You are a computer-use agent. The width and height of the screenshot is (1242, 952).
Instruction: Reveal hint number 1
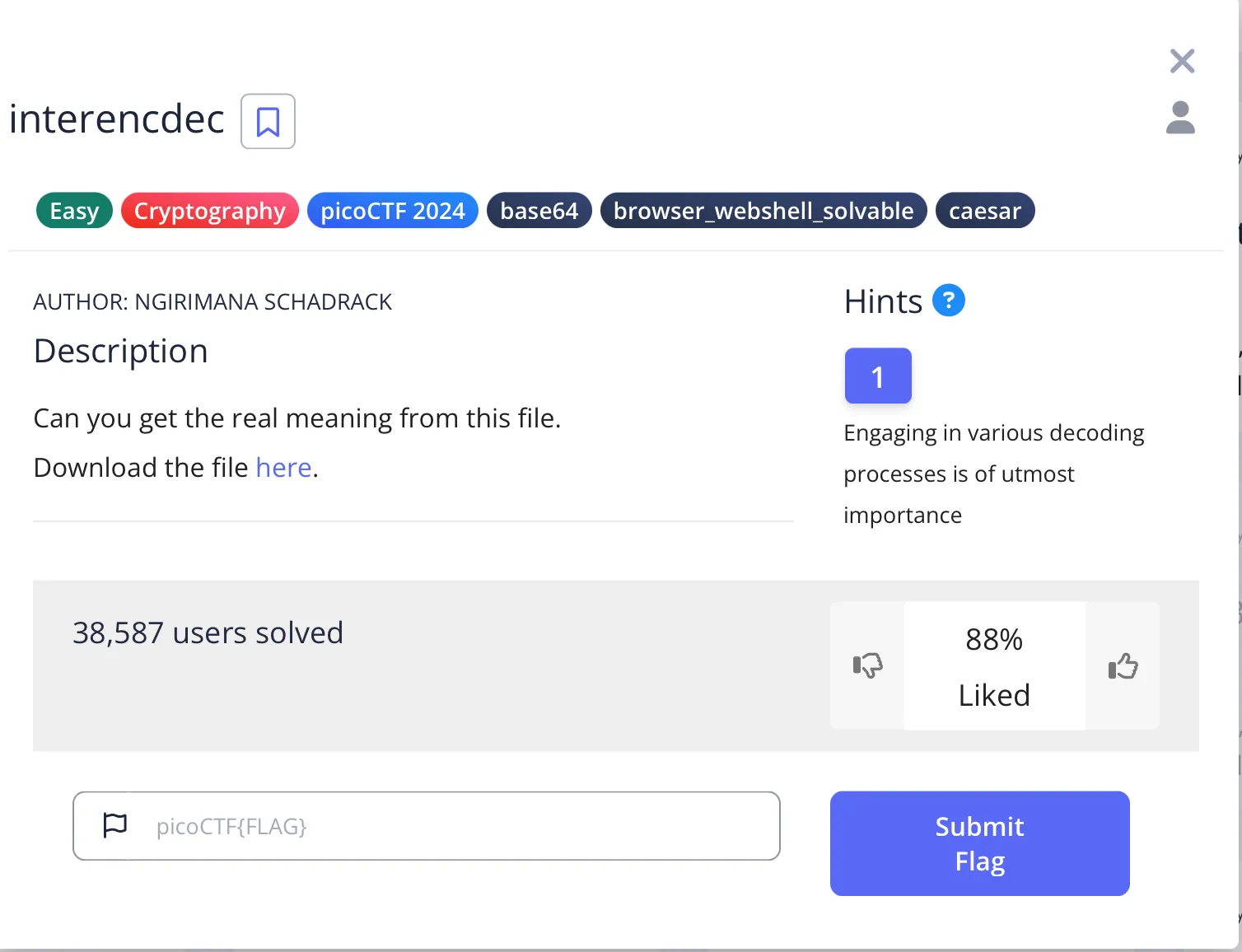tap(878, 376)
